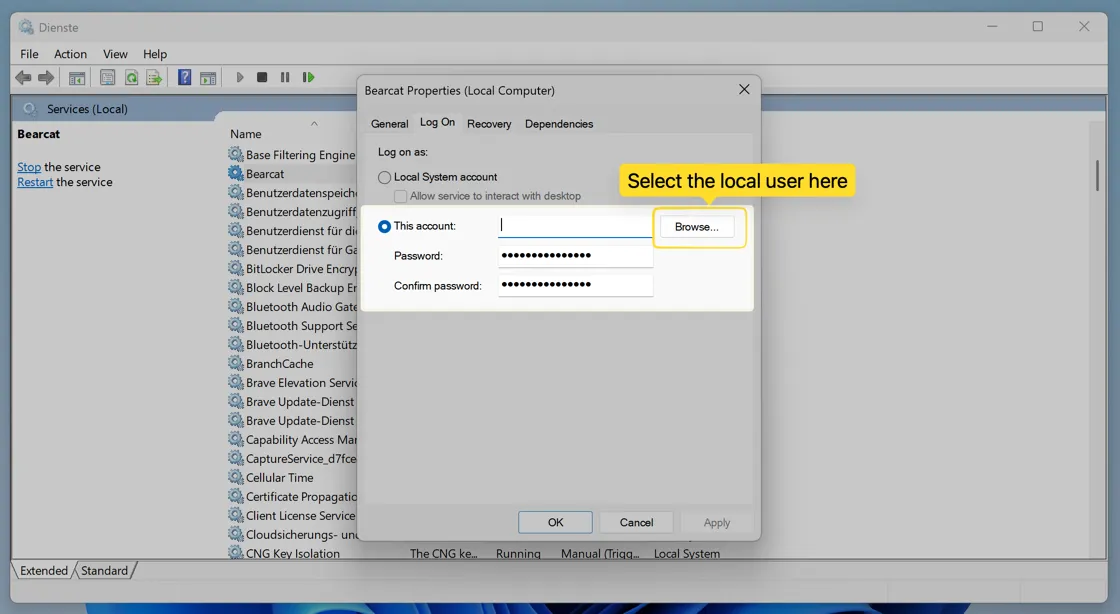The height and width of the screenshot is (614, 1120).
Task: Click the services list vertical scrollbar
Action: click(x=1097, y=174)
